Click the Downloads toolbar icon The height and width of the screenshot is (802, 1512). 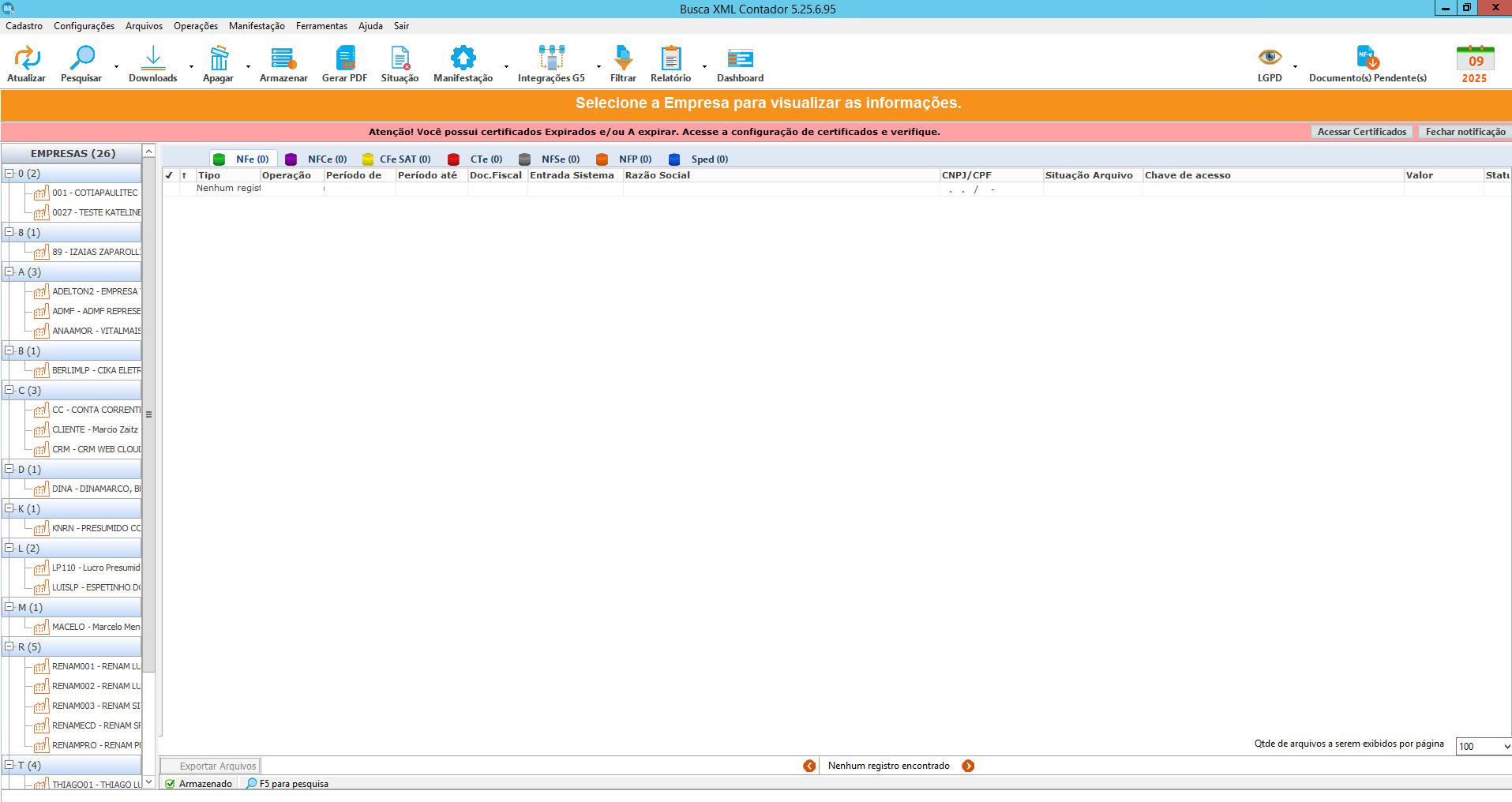pyautogui.click(x=153, y=58)
